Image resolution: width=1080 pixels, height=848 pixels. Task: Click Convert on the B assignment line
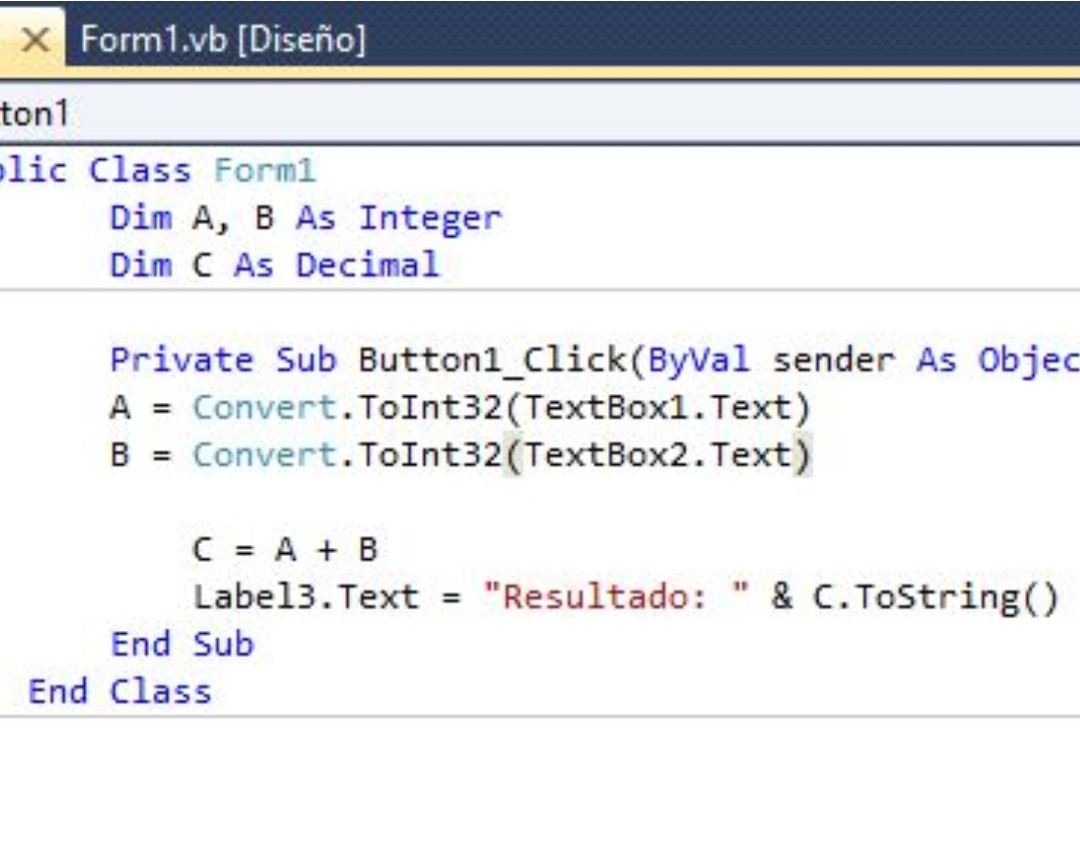263,455
